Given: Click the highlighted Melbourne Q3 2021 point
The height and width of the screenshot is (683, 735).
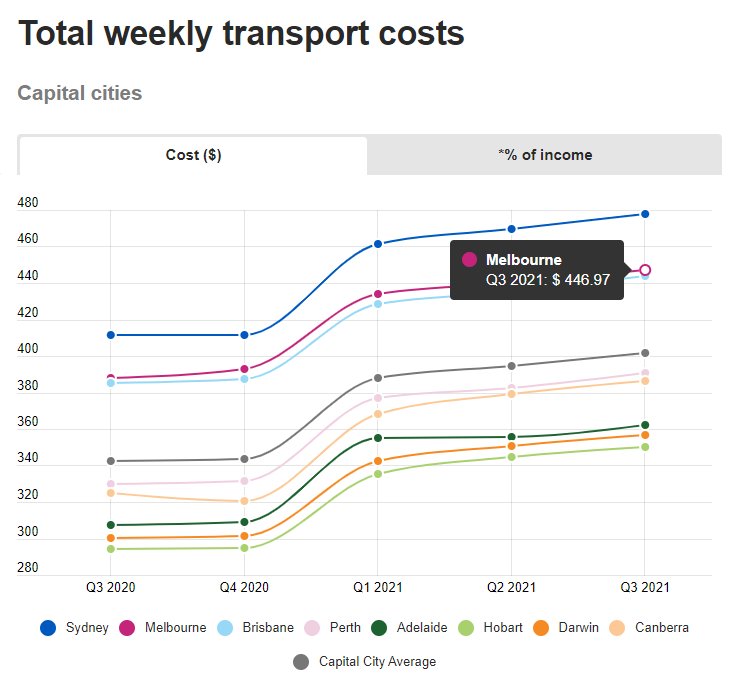Looking at the screenshot, I should click(645, 270).
